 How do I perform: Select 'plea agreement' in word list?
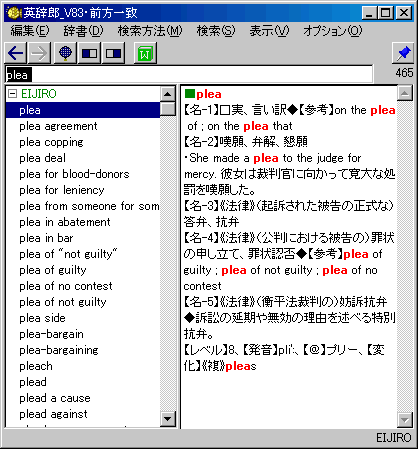pos(58,126)
